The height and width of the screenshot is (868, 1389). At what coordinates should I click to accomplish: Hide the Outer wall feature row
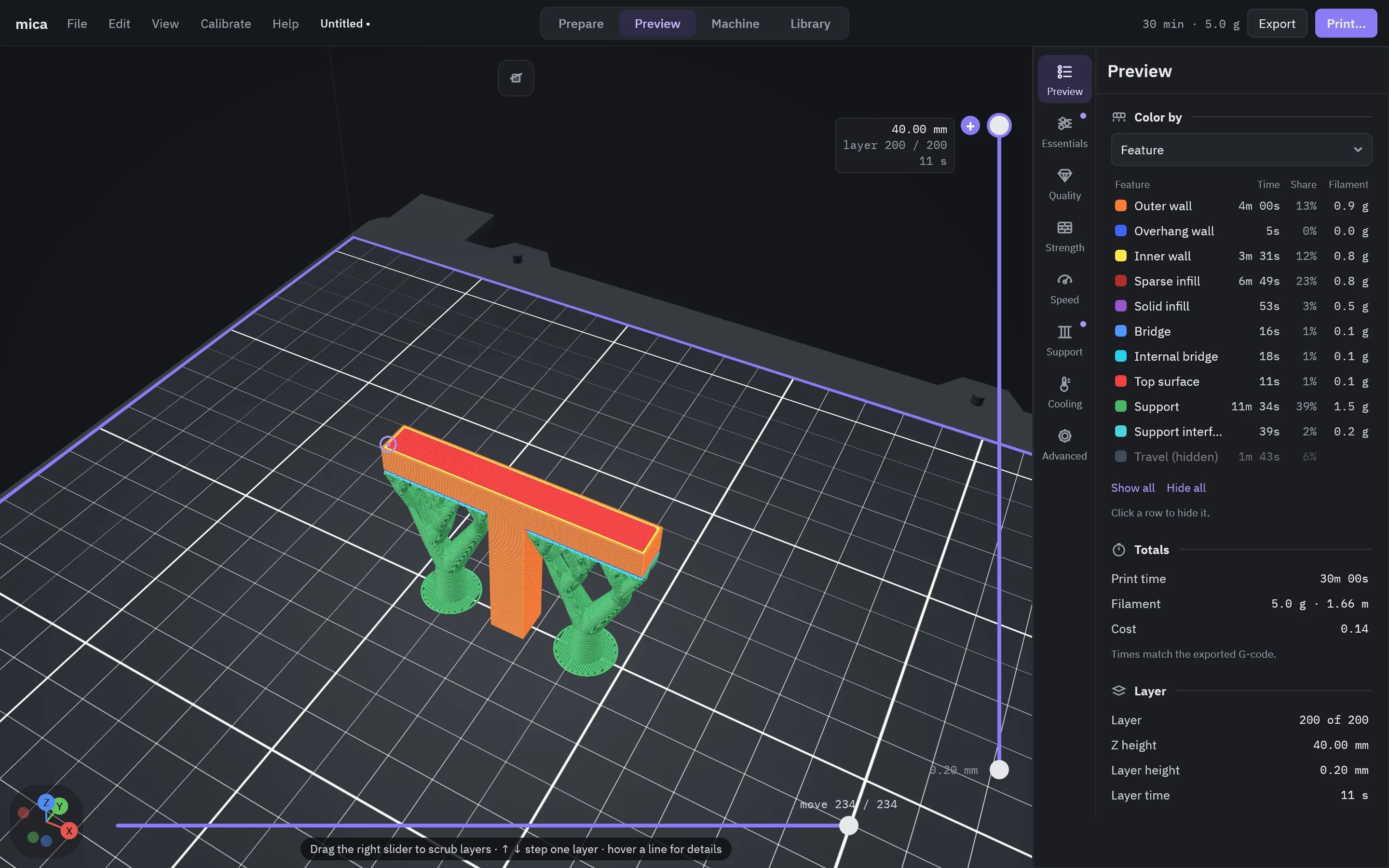click(x=1241, y=206)
